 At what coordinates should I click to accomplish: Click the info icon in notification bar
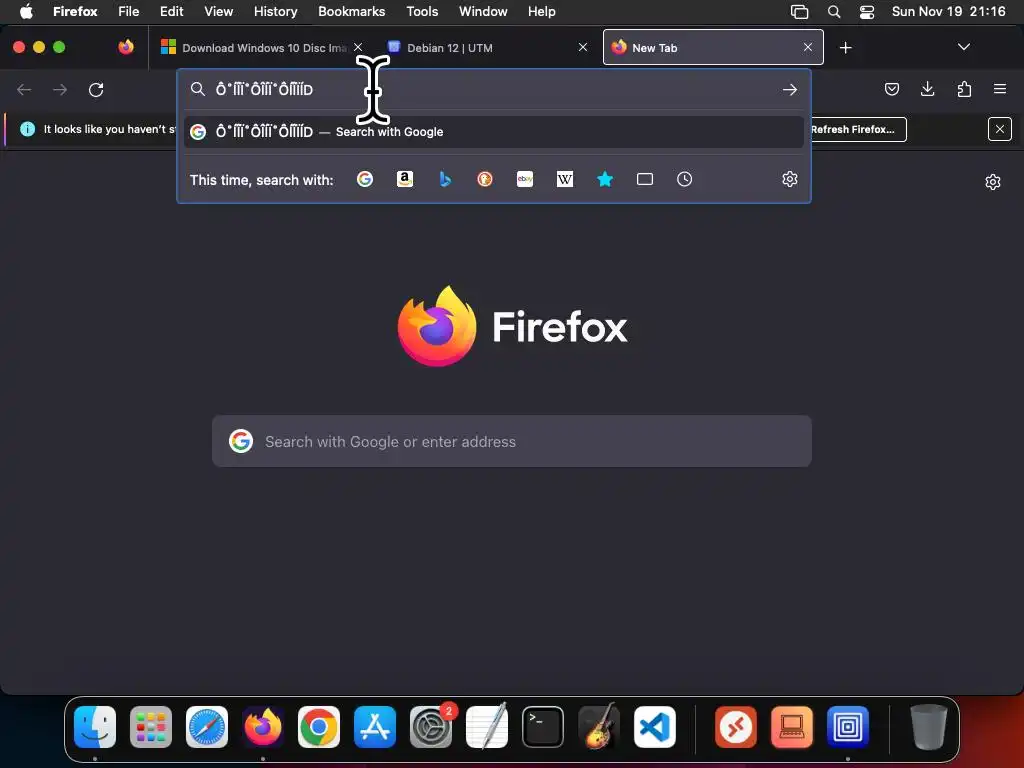(27, 129)
